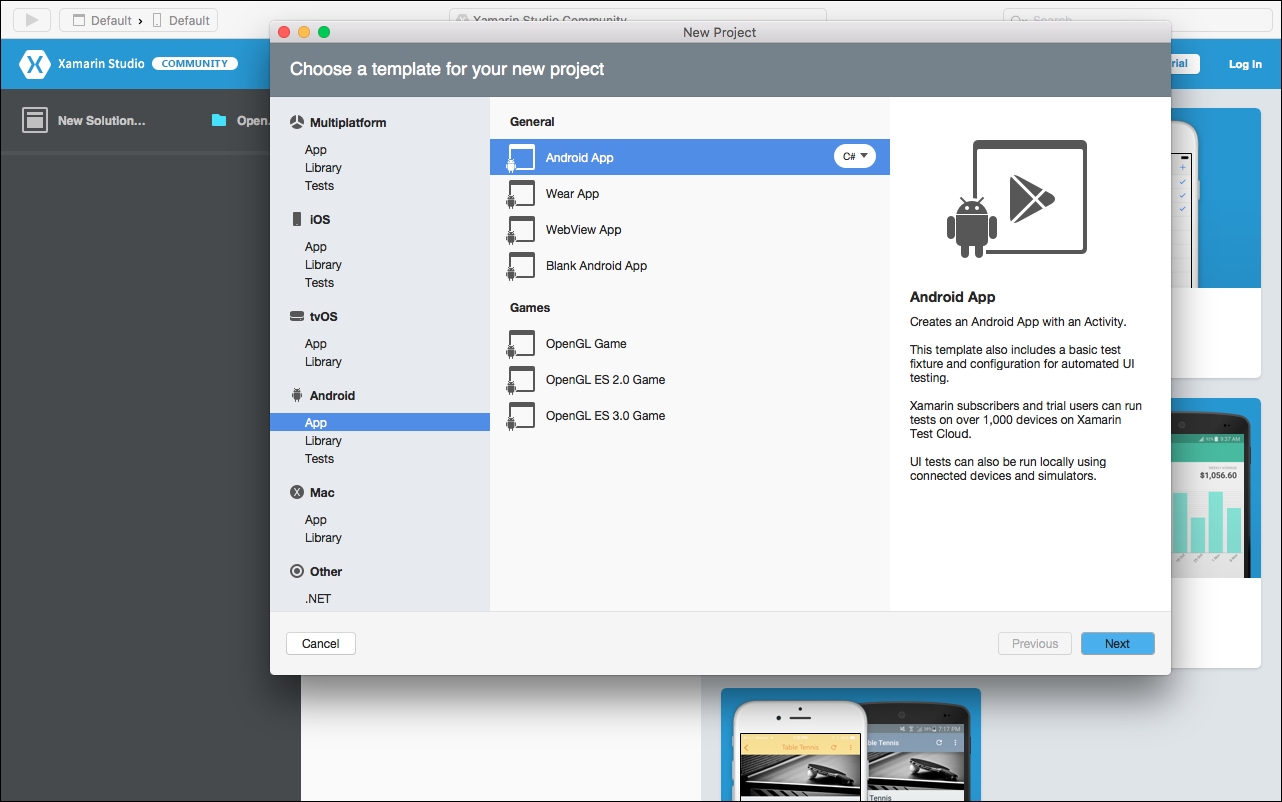Click the OpenGL ES 3.0 Game label

(x=605, y=416)
